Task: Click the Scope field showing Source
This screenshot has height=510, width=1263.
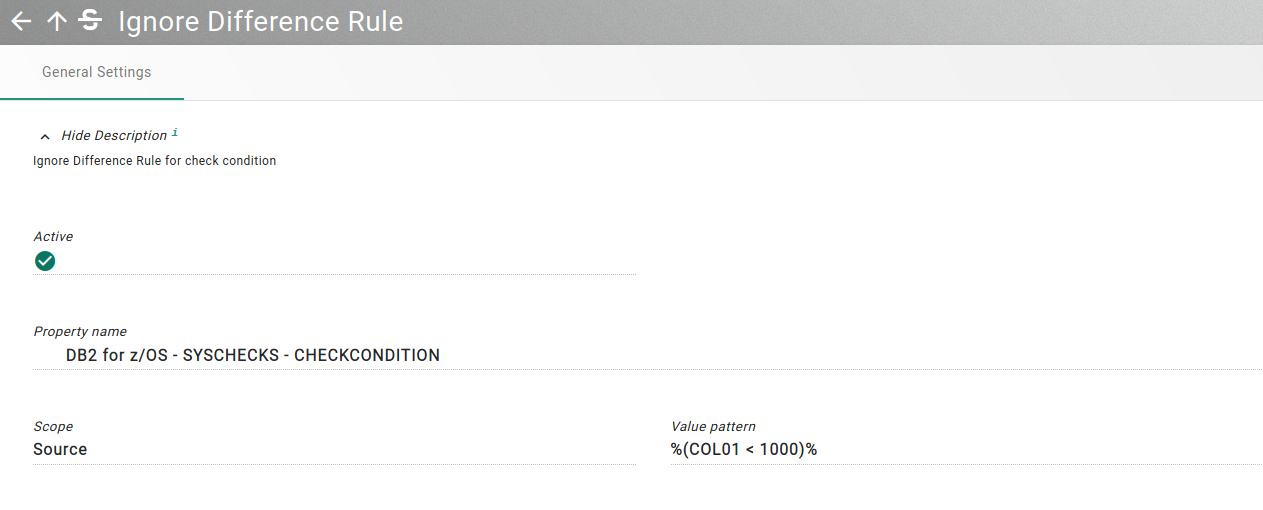Action: (x=334, y=449)
